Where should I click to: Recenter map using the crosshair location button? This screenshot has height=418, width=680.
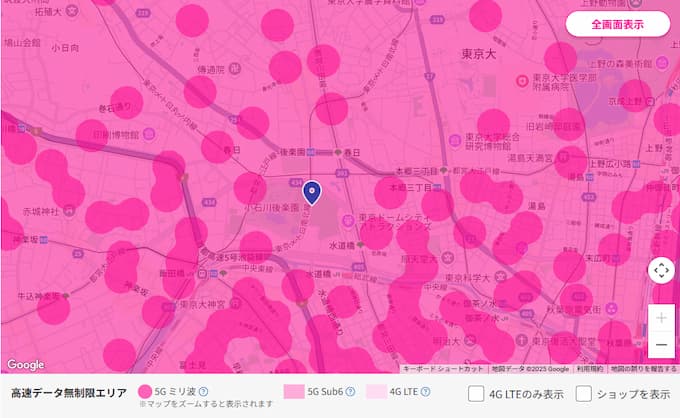pos(661,271)
